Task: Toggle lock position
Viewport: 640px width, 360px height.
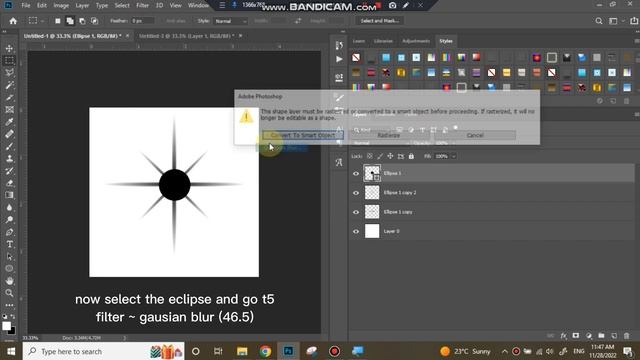Action: [x=390, y=156]
